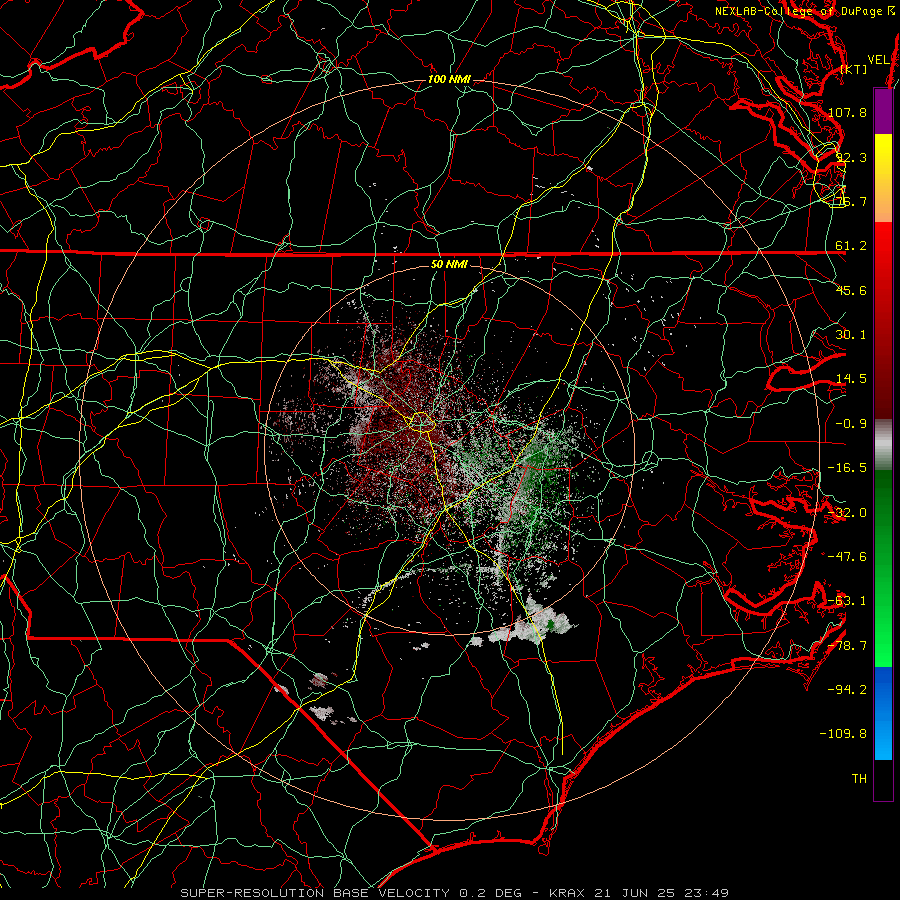Click the 100 NMI range ring label
The image size is (900, 900).
[x=449, y=79]
